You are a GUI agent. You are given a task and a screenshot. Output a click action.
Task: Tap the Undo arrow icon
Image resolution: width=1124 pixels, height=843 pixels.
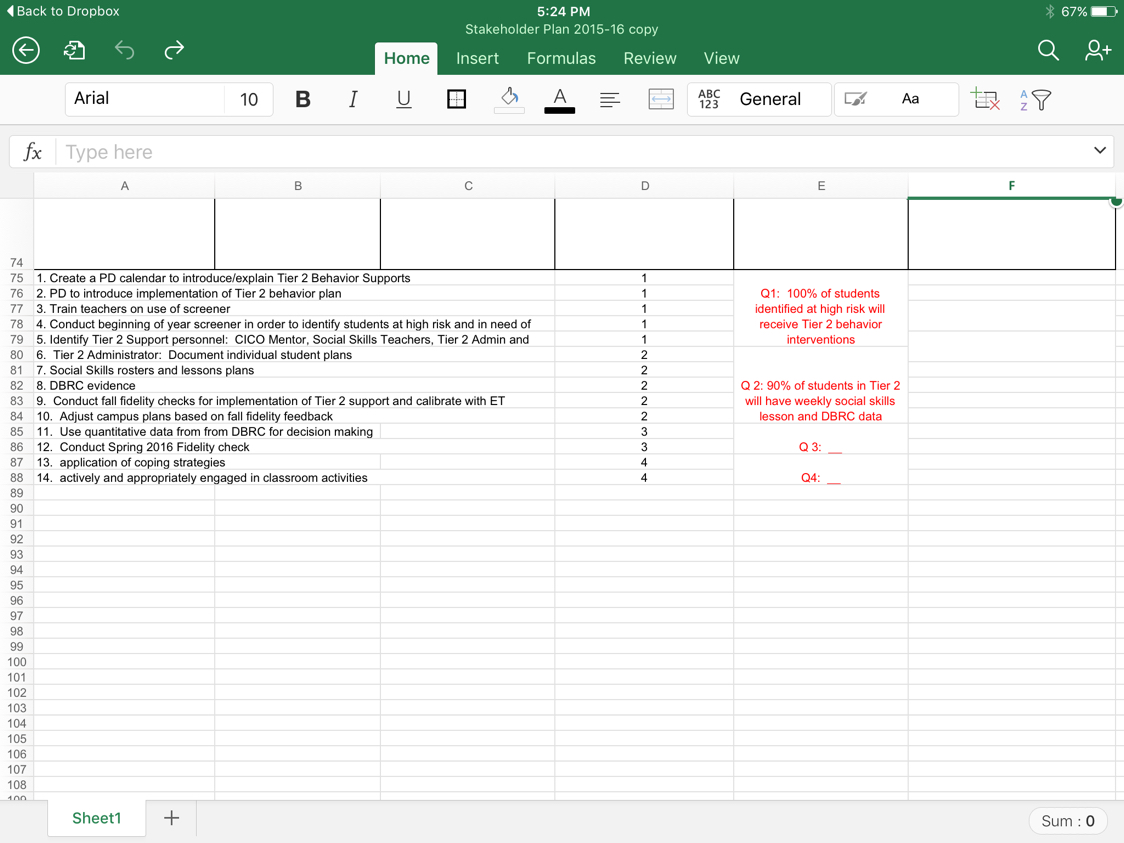coord(124,50)
